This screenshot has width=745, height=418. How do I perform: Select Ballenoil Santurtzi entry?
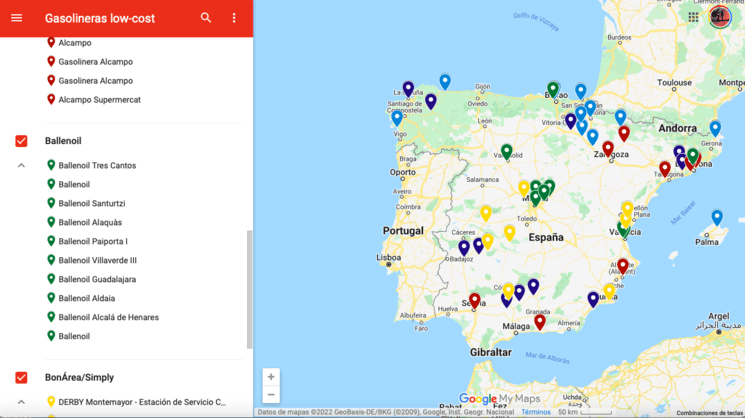(x=92, y=203)
